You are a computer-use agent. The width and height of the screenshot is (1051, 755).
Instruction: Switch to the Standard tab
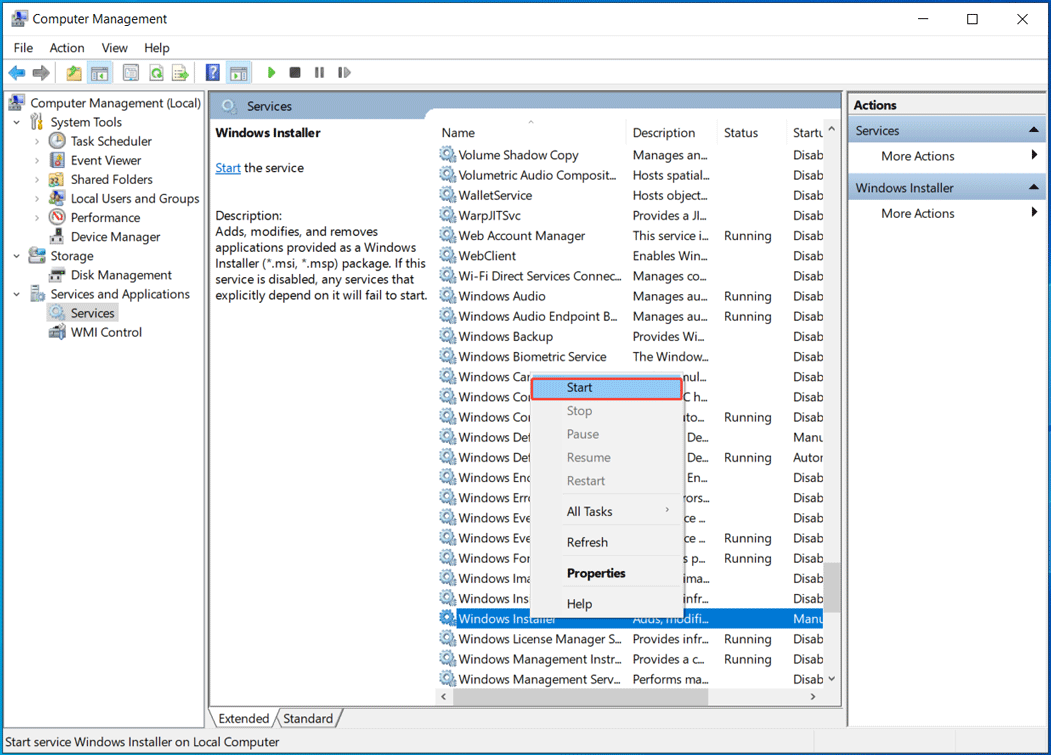(x=309, y=718)
